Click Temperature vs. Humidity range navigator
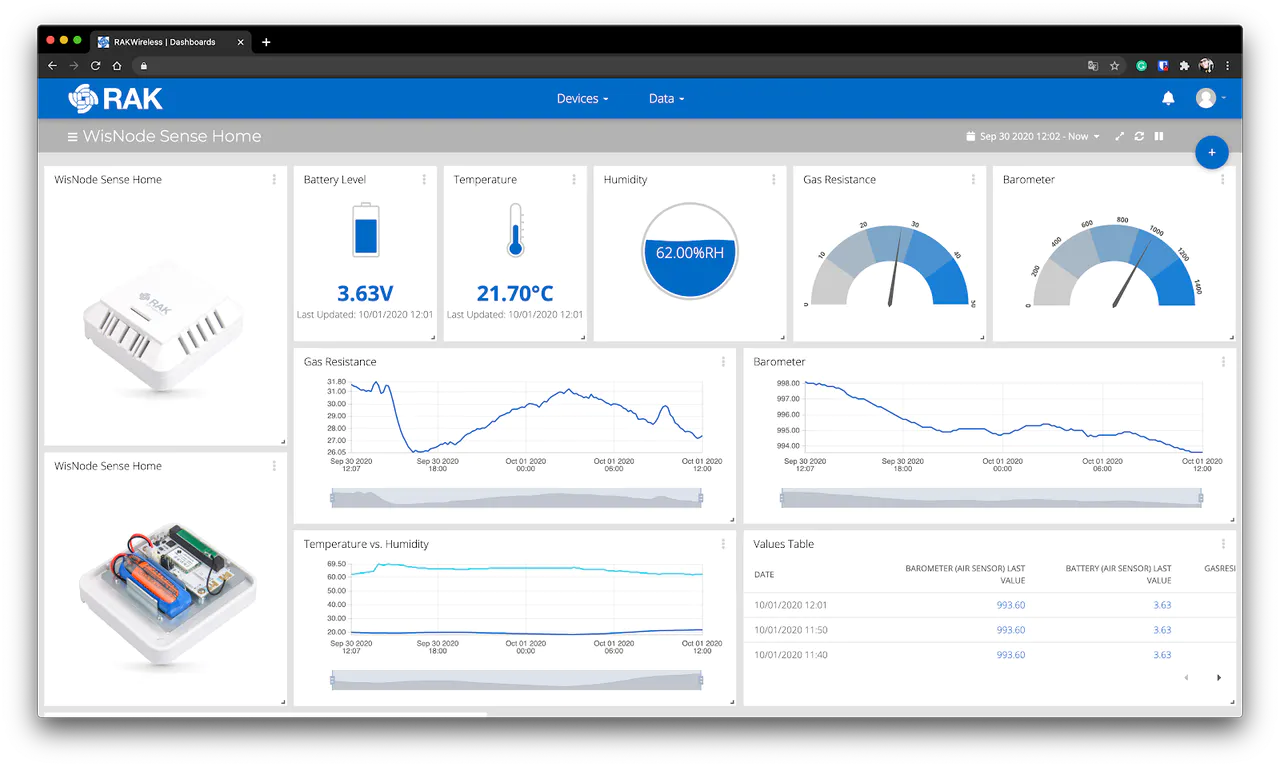This screenshot has height=767, width=1280. click(516, 680)
